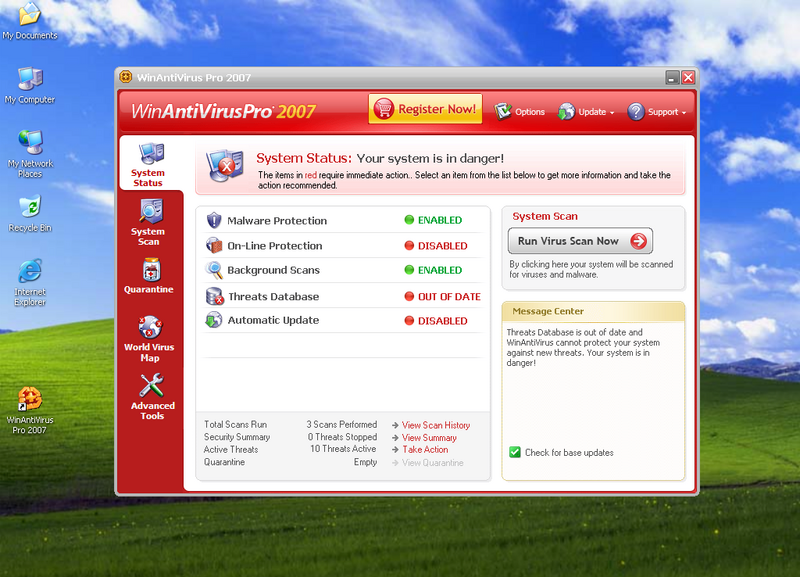Click the WinAntiVirus title bar app icon

click(125, 77)
